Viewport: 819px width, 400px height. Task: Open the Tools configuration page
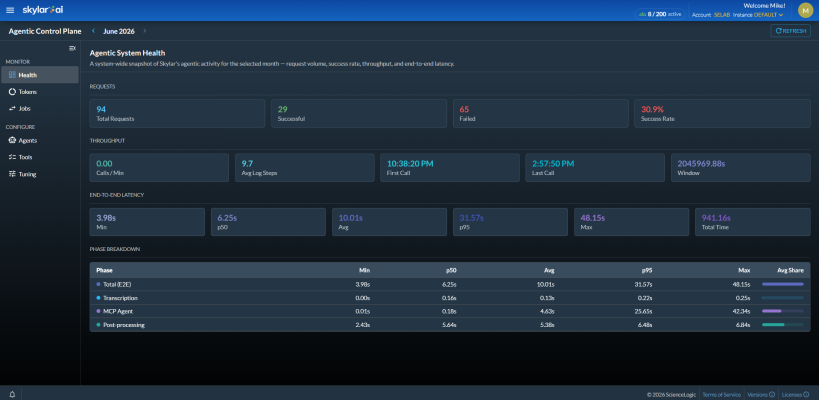pyautogui.click(x=40, y=157)
